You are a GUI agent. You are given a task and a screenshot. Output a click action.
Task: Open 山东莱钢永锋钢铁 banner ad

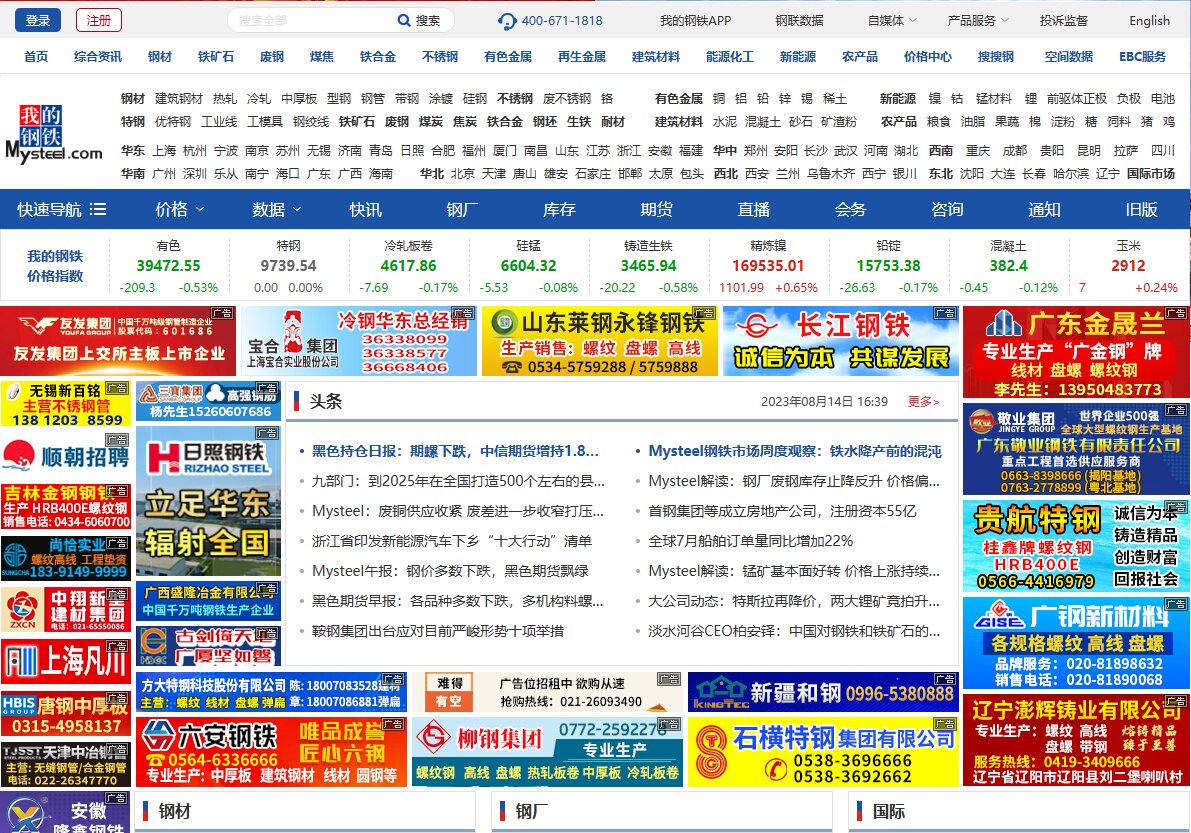point(599,341)
